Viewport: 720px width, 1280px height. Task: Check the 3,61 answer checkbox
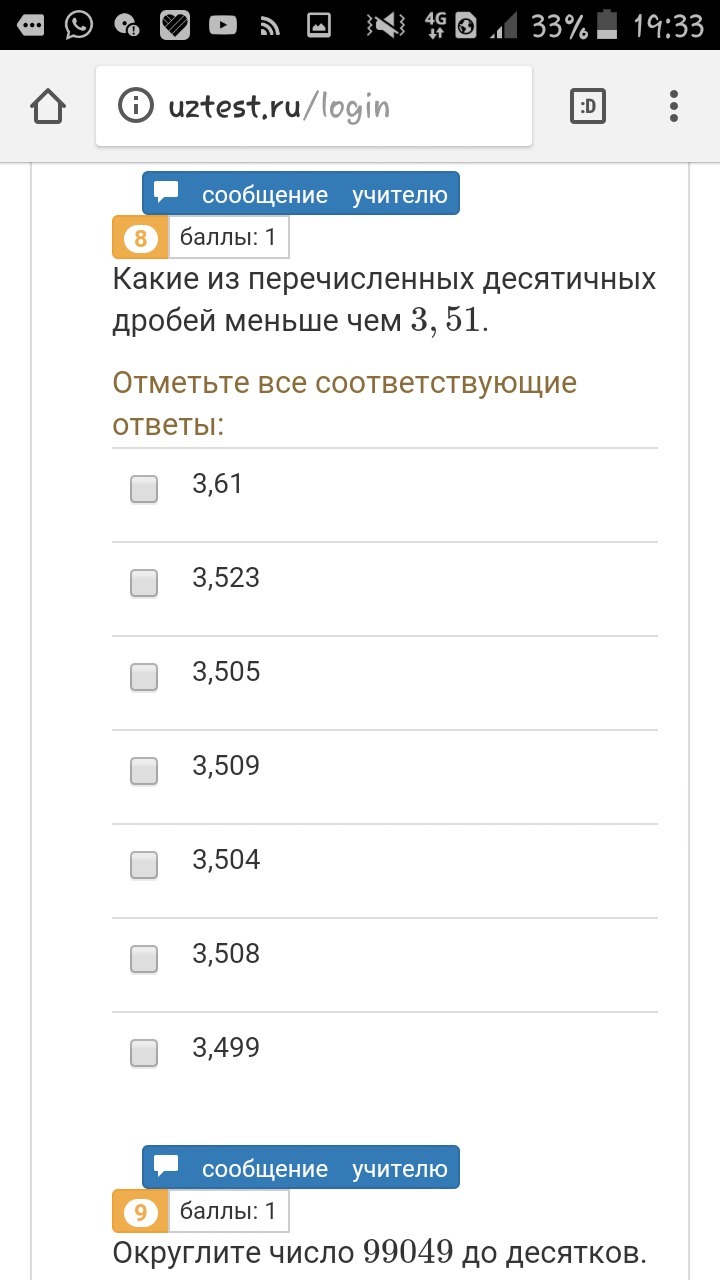pos(144,489)
